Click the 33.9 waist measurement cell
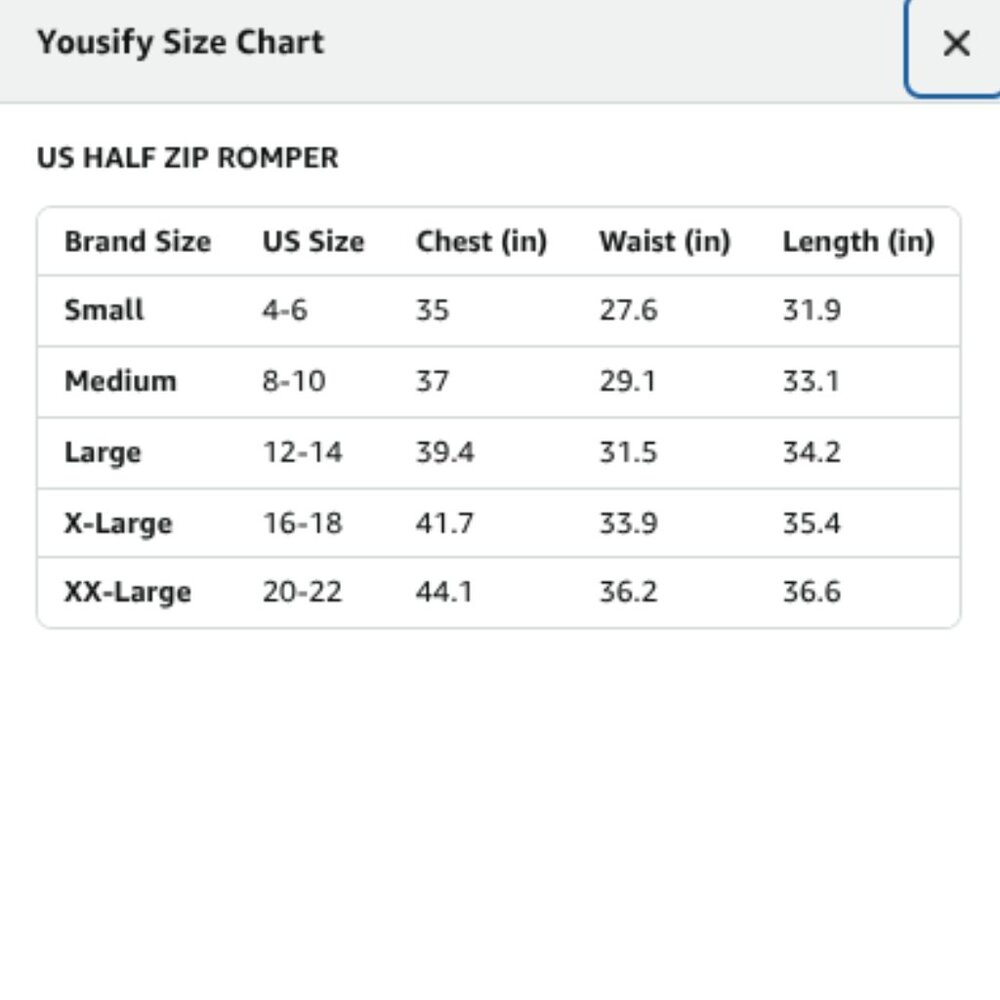 (628, 523)
